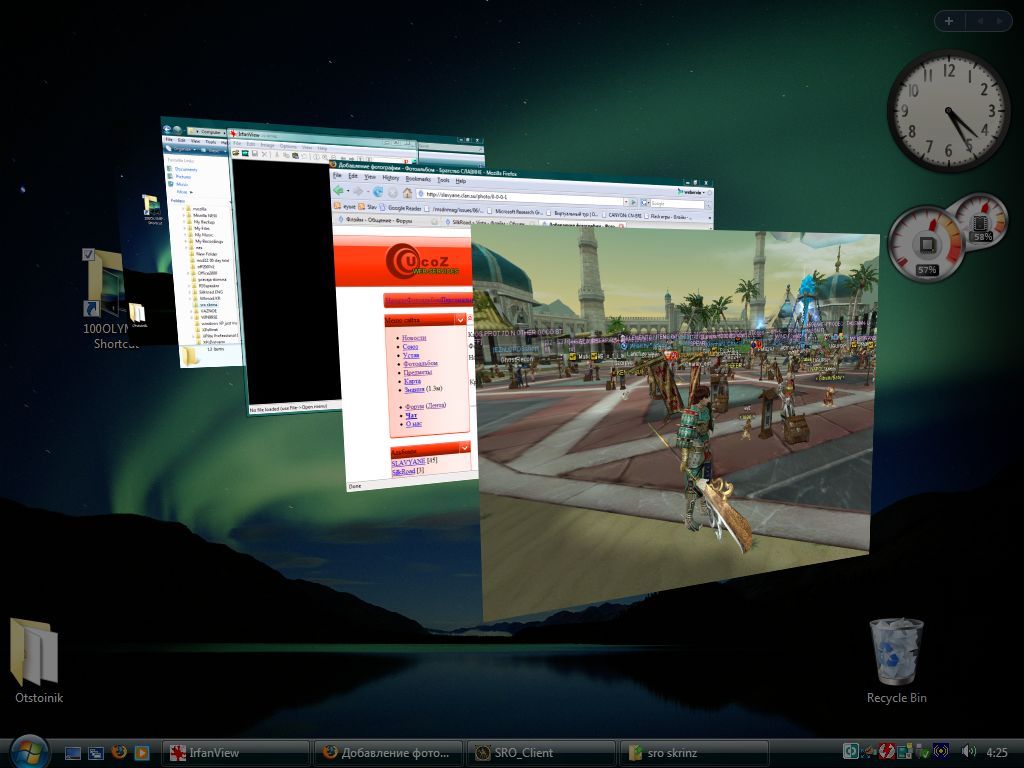1024x768 pixels.
Task: Expand the mozilla folder tree node
Action: coord(184,209)
